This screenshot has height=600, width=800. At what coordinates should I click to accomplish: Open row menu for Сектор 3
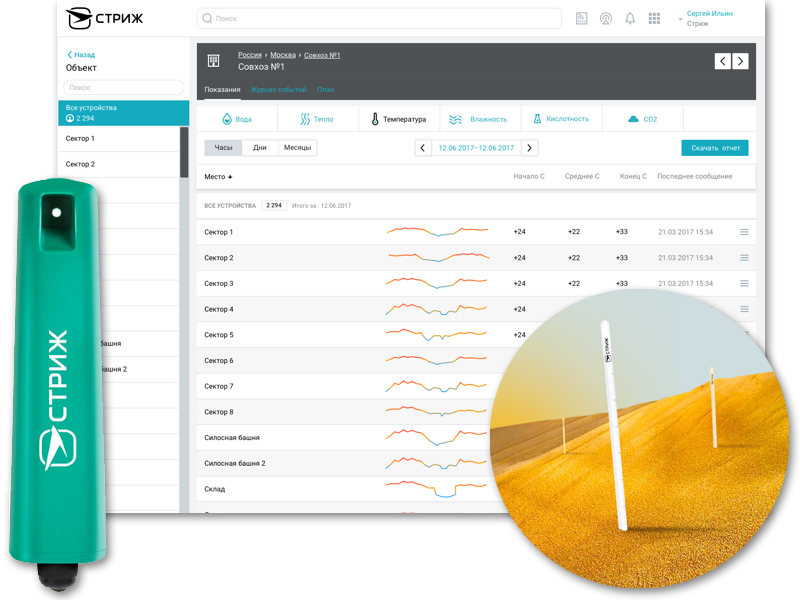[744, 283]
